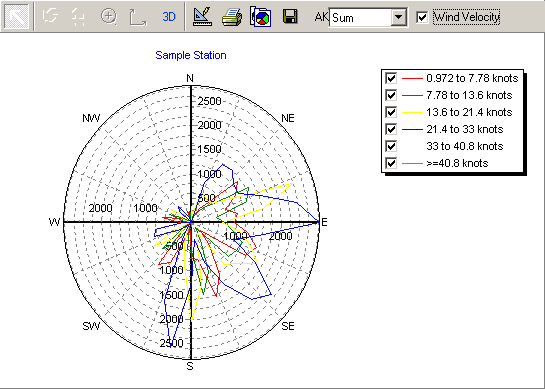Select the arrow pointer tool
Image resolution: width=545 pixels, height=389 pixels.
click(16, 16)
